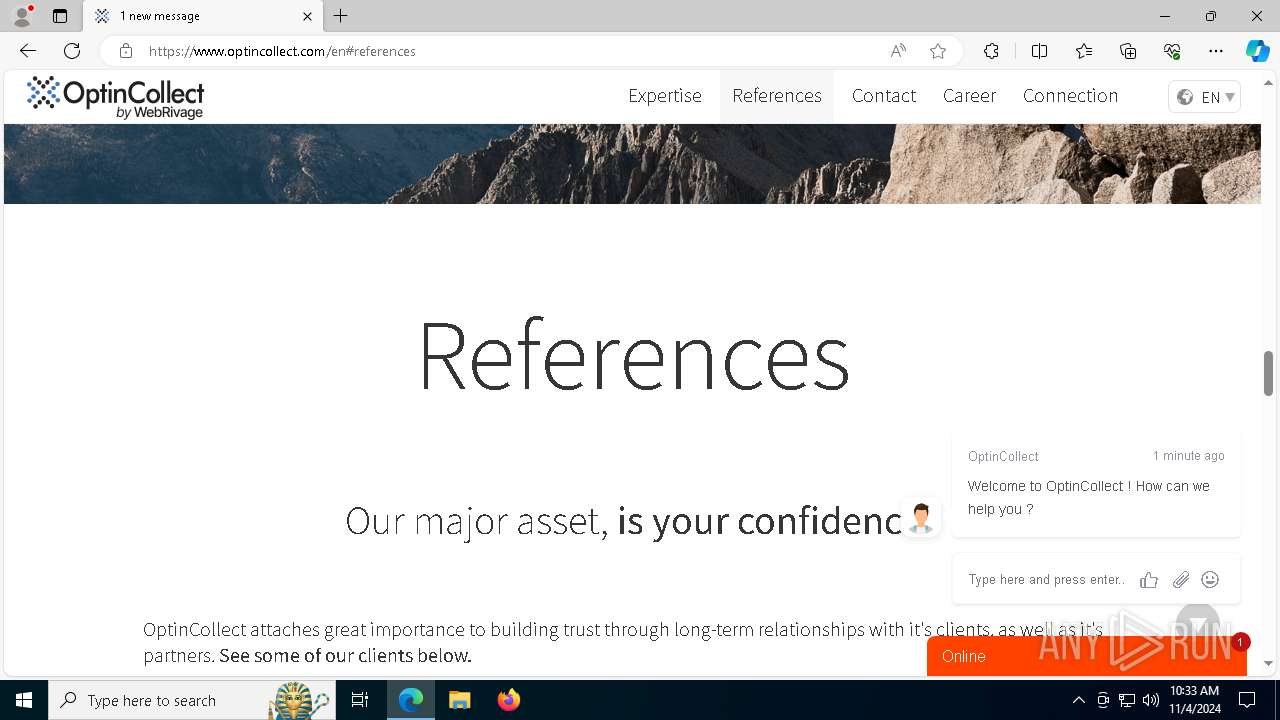This screenshot has width=1280, height=720.
Task: Open Contact menu item
Action: (x=884, y=96)
